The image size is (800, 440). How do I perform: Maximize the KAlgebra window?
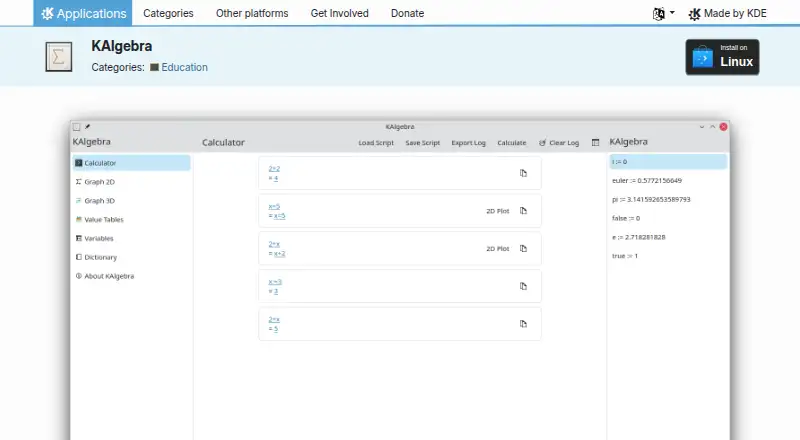click(713, 127)
